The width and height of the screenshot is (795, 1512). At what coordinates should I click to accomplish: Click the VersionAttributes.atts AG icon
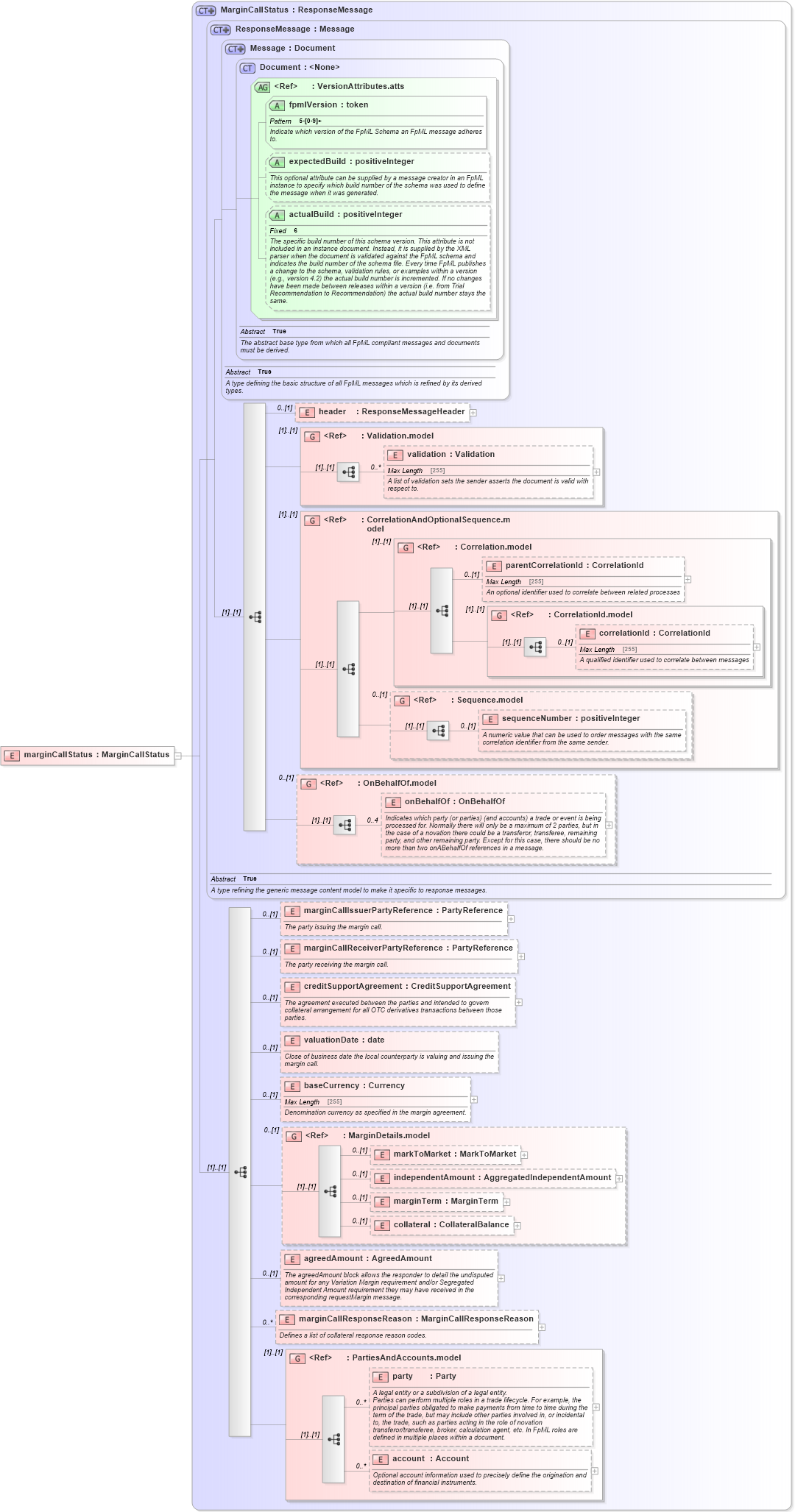tap(263, 88)
